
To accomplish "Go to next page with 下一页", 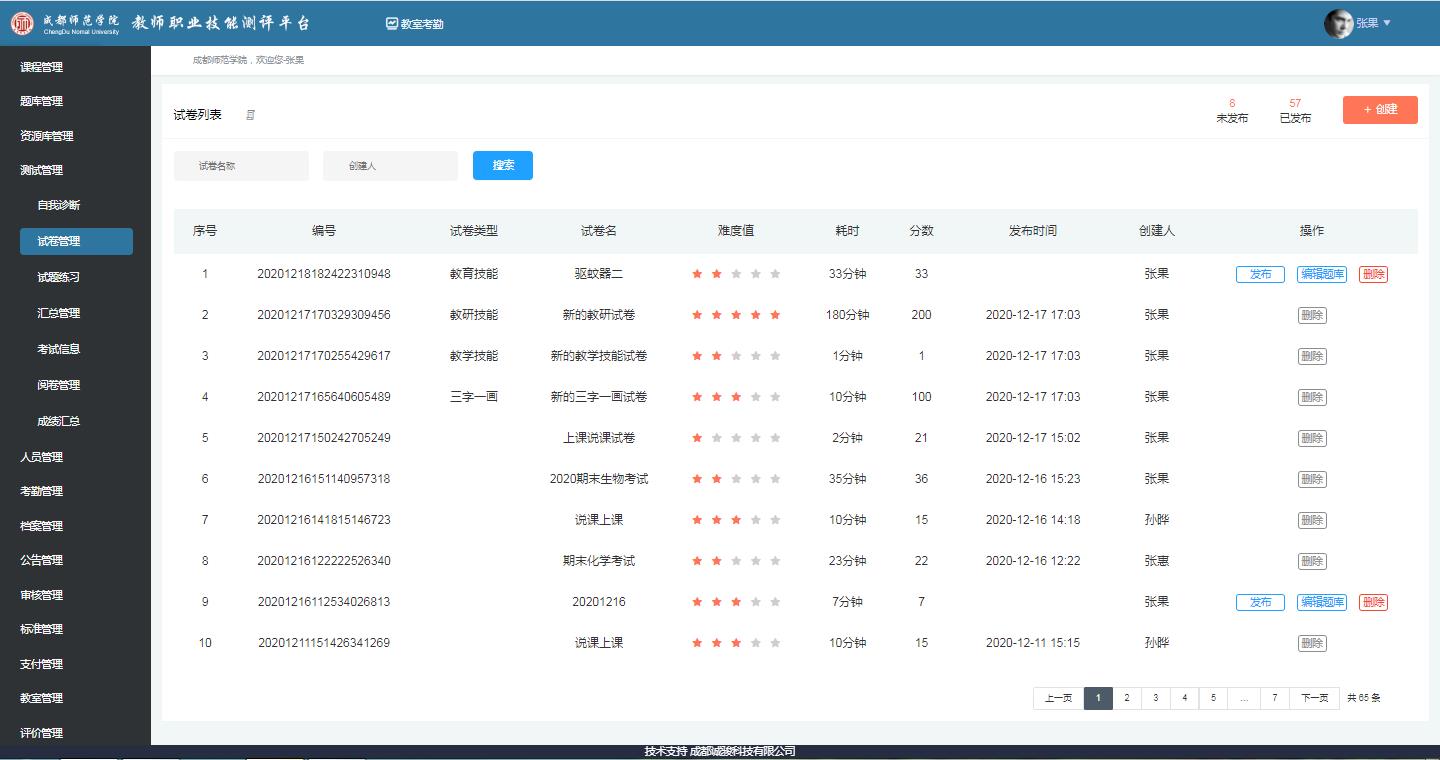I will click(1314, 698).
